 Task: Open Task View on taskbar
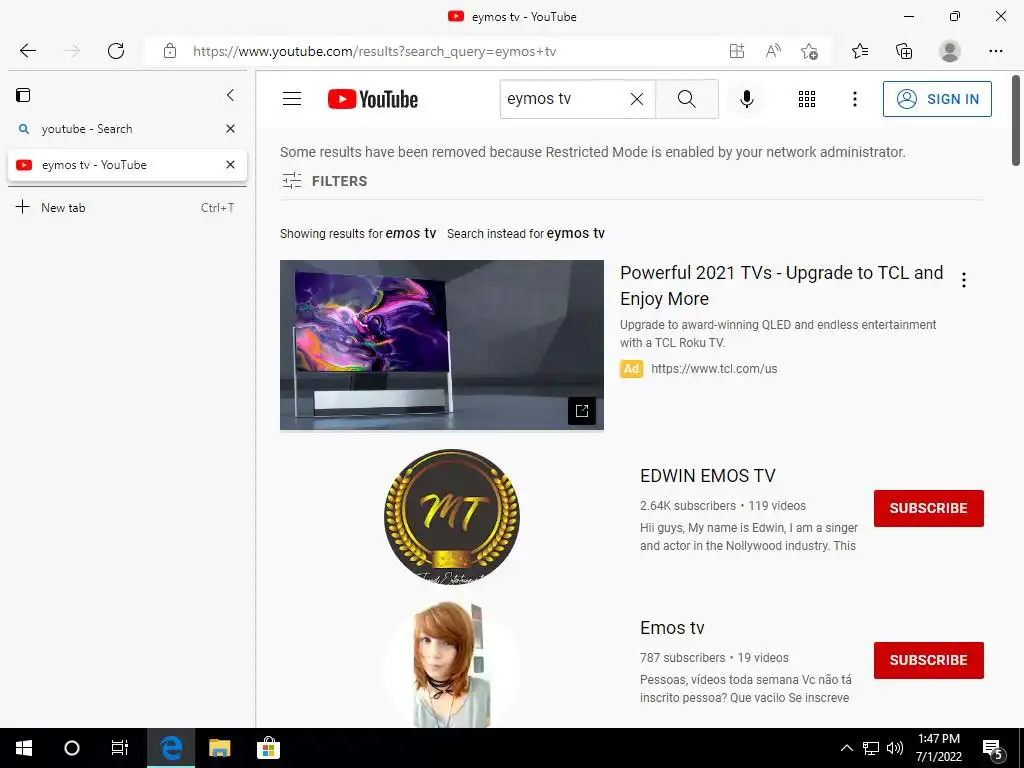[x=120, y=748]
